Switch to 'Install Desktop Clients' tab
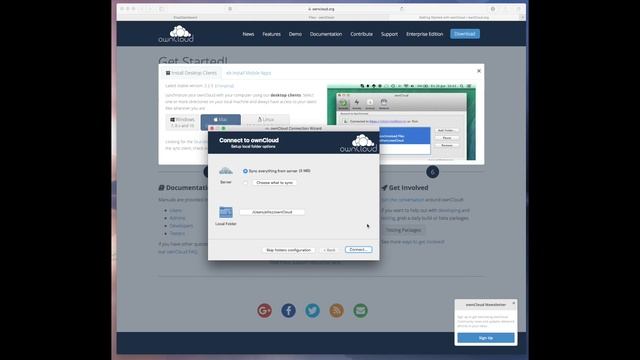The width and height of the screenshot is (640, 360). tap(191, 73)
